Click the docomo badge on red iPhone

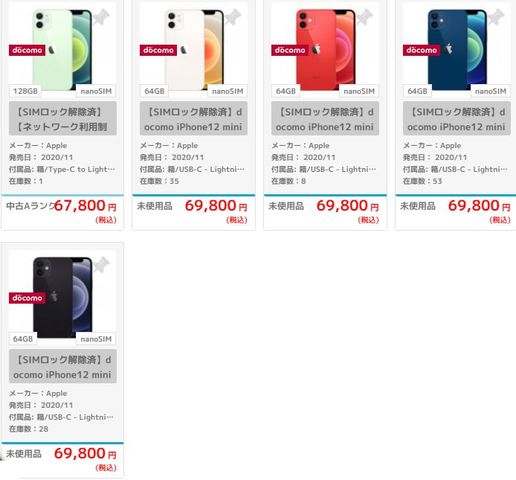tap(290, 50)
